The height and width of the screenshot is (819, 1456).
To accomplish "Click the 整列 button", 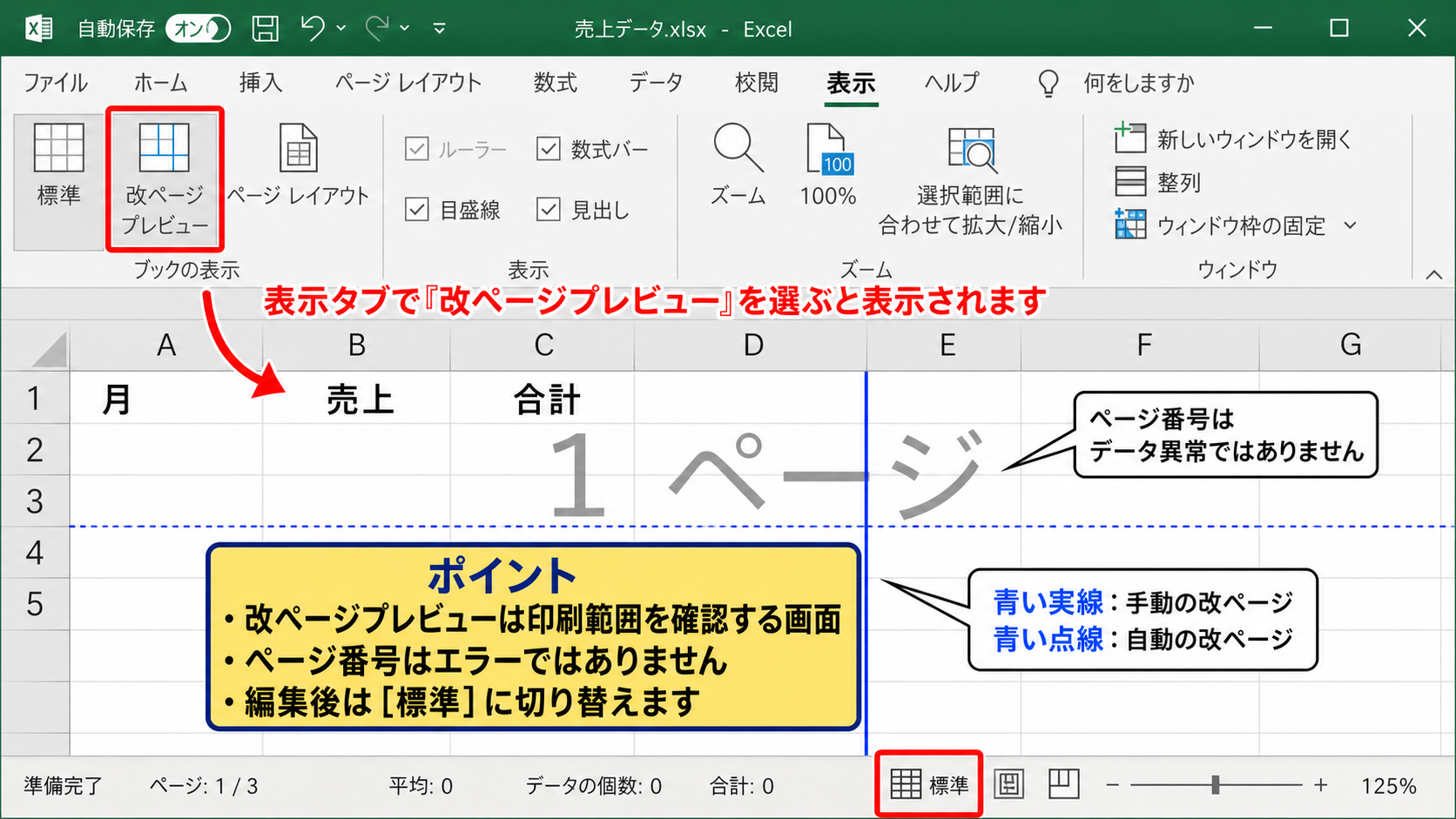I will tap(1158, 182).
